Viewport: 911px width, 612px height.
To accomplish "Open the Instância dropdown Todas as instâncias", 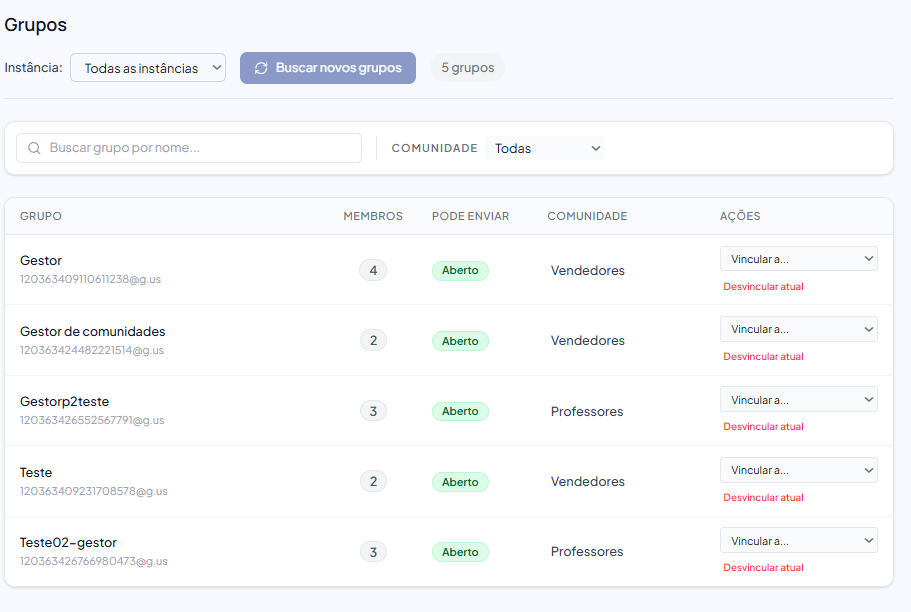I will pos(148,68).
